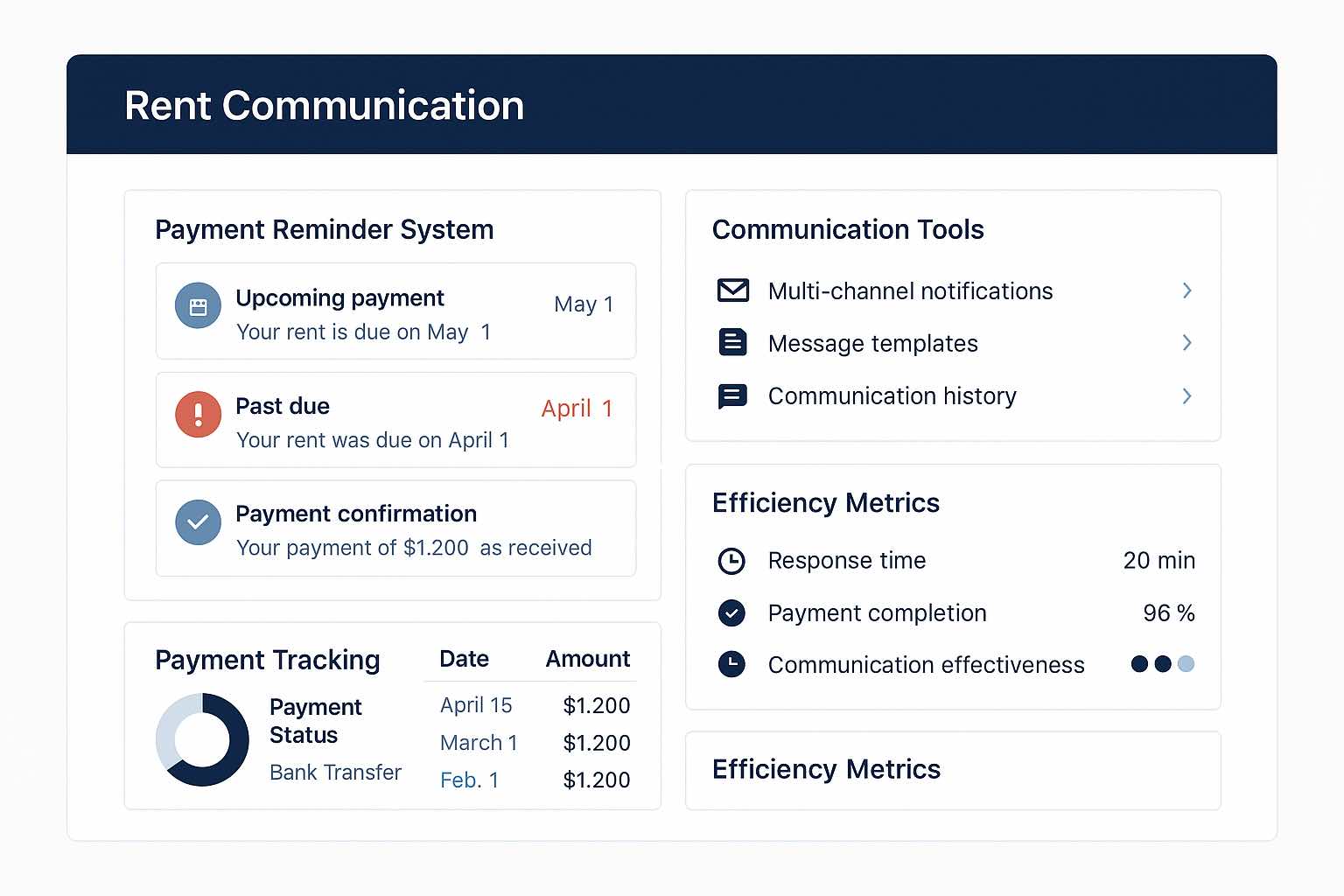Click the Rent Communication header title

click(x=324, y=106)
